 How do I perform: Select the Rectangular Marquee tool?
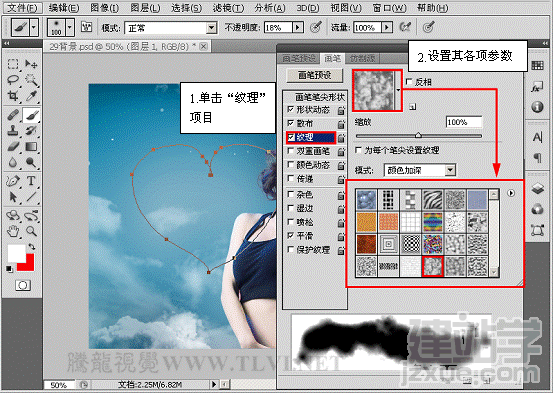(13, 64)
